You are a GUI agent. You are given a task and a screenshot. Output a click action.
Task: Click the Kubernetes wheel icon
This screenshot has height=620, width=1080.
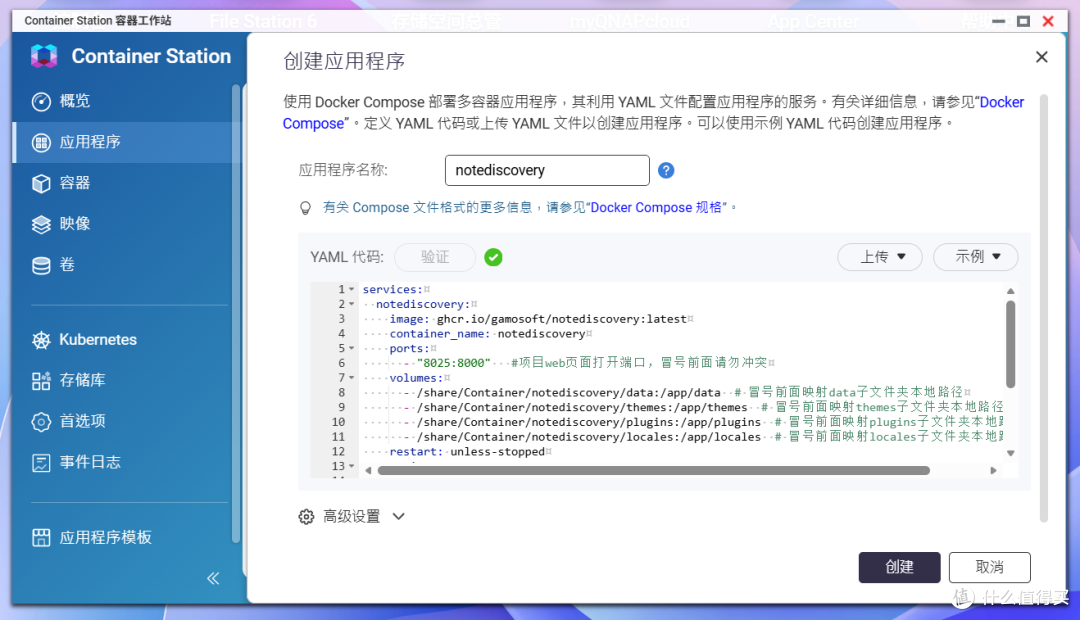pos(41,340)
